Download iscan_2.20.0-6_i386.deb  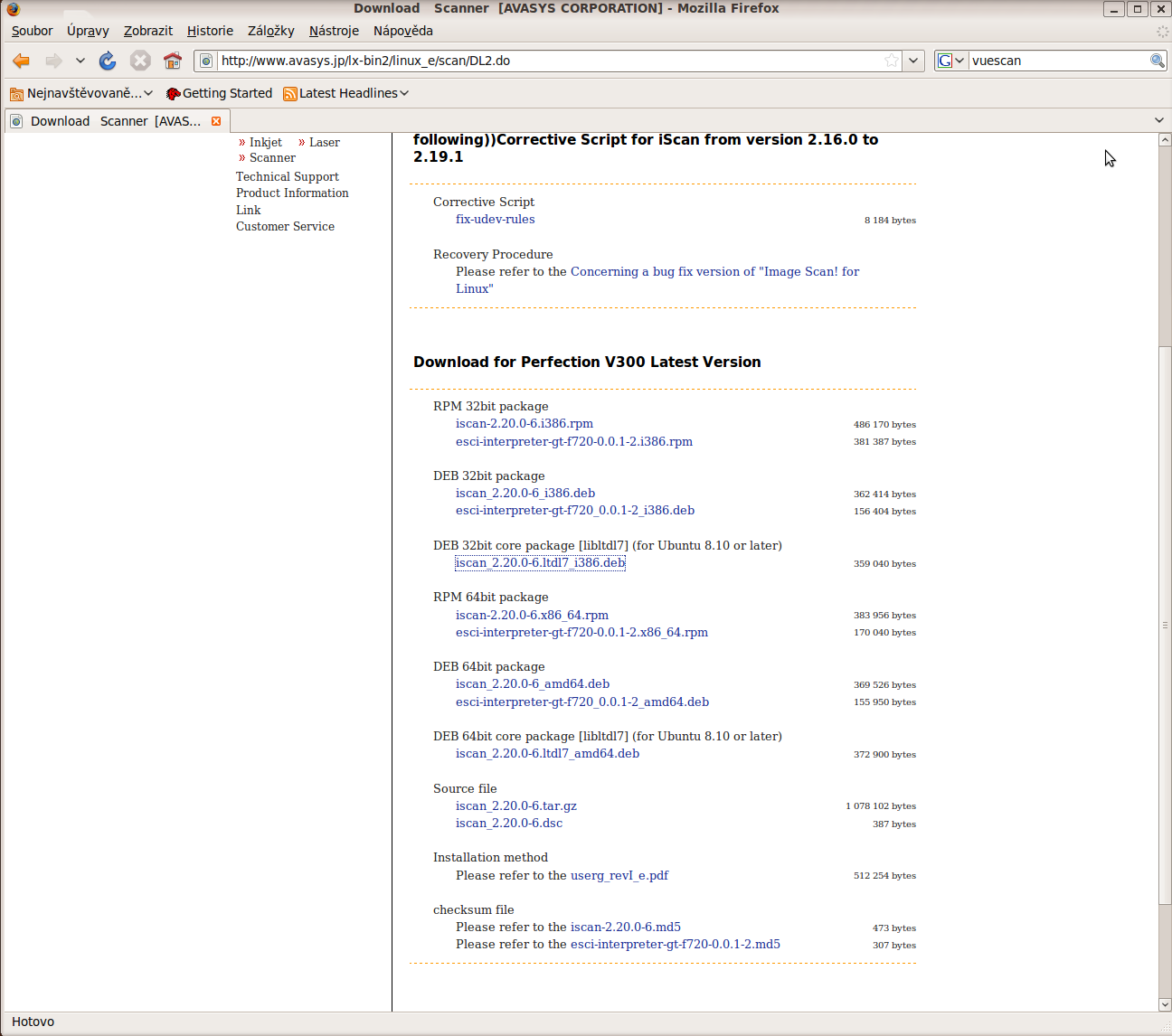pyautogui.click(x=525, y=493)
